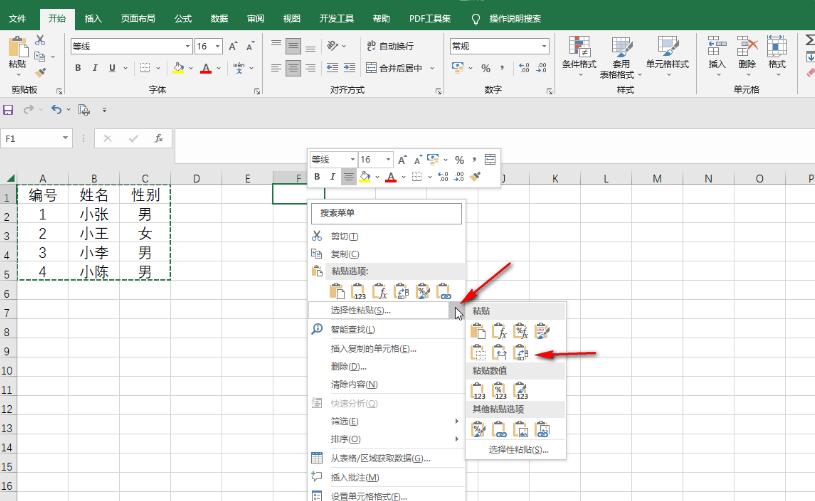Toggle ribbon center horizontal alignment
Screen dimensions: 815x501
pyautogui.click(x=293, y=68)
